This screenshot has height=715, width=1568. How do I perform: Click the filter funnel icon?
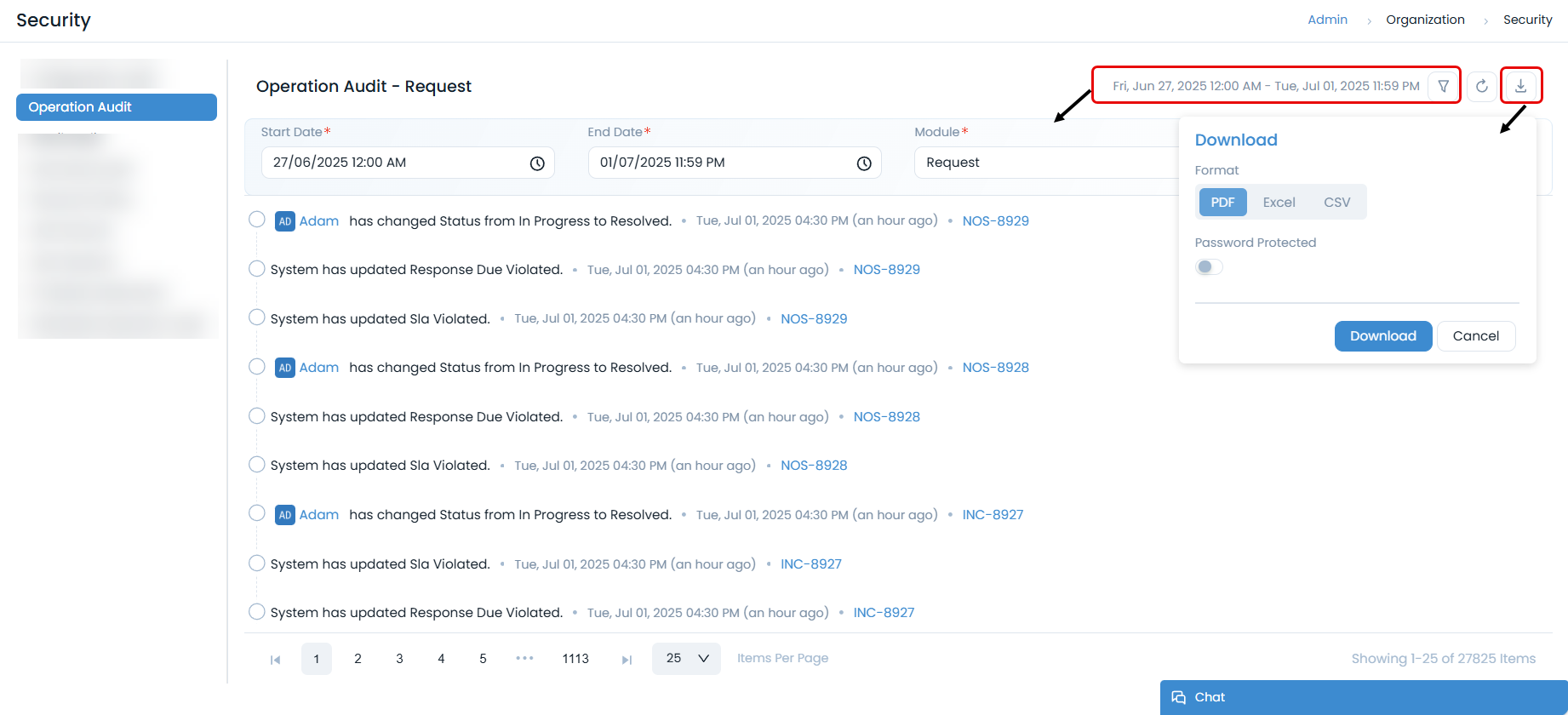pyautogui.click(x=1443, y=86)
